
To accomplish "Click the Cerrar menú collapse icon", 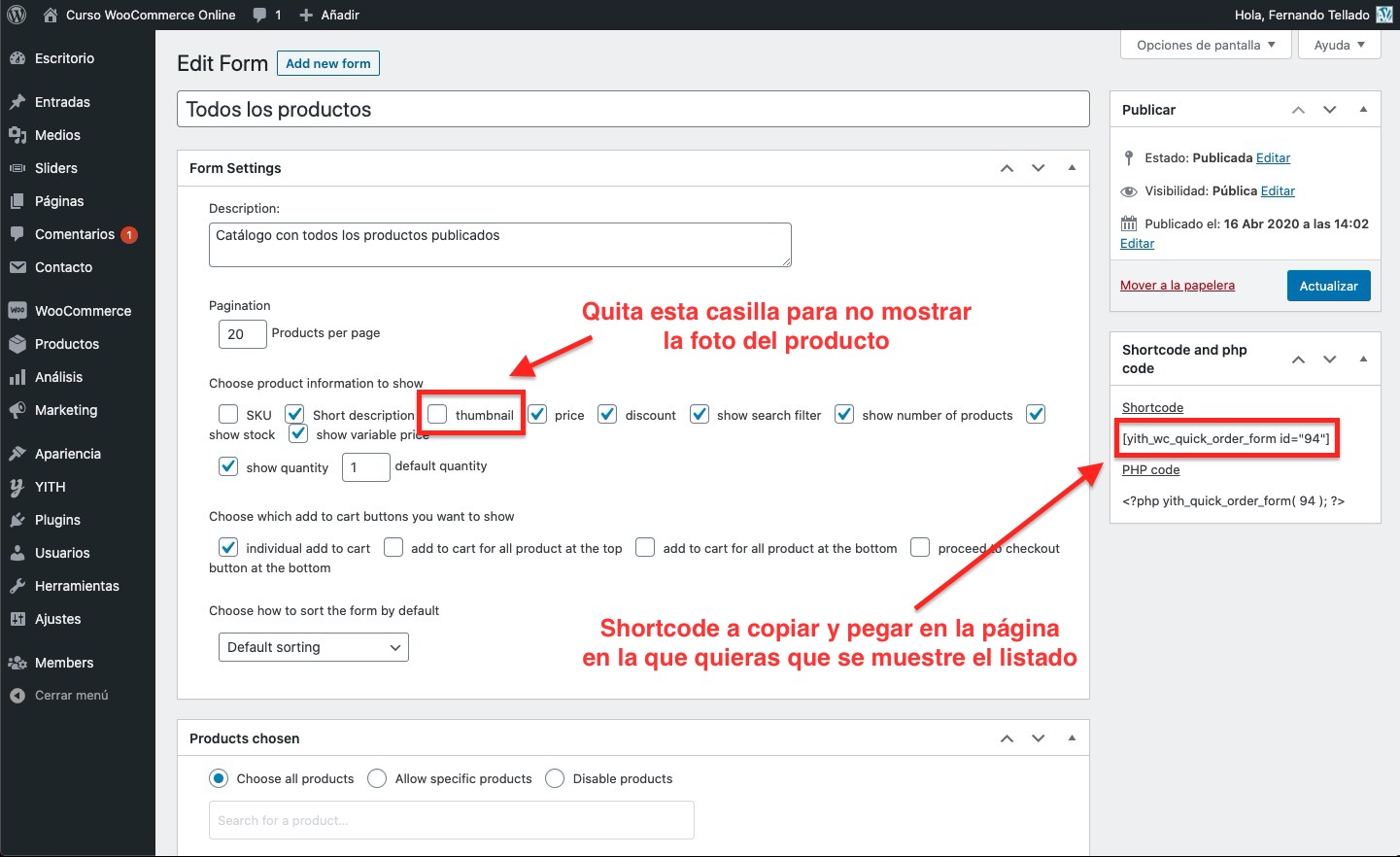I will pyautogui.click(x=17, y=696).
